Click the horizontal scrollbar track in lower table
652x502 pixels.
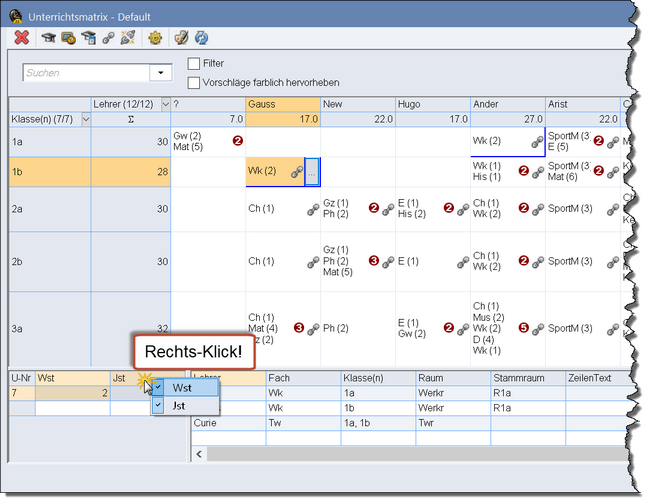418,454
